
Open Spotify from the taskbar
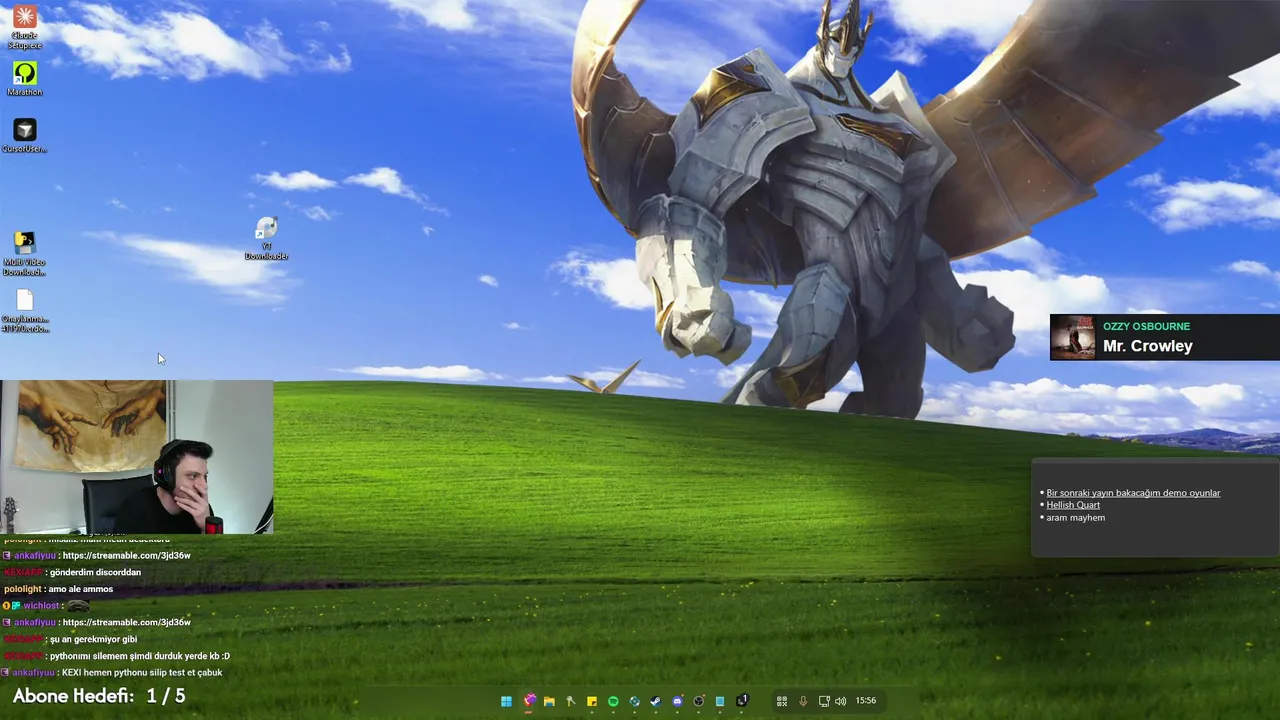tap(613, 701)
